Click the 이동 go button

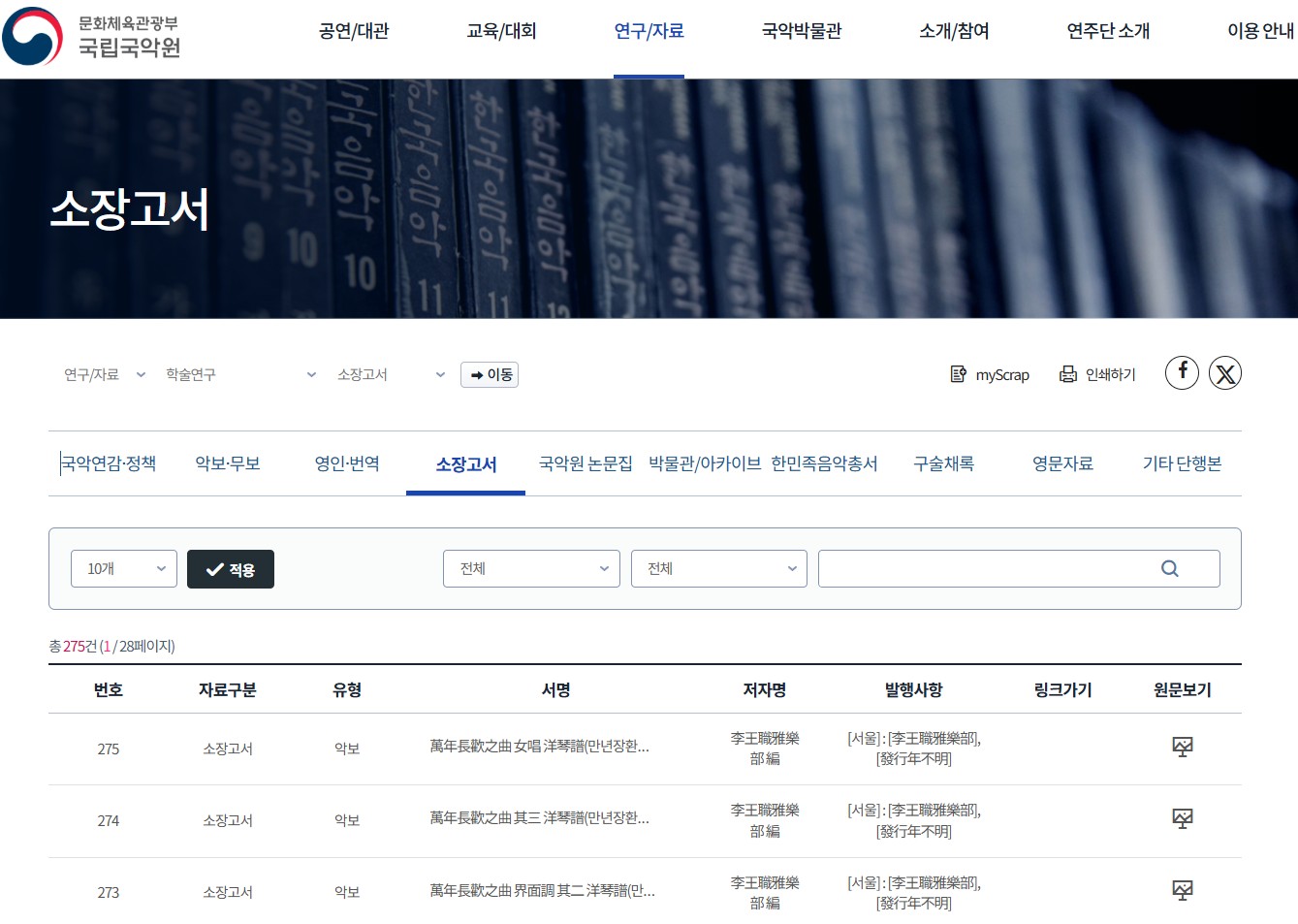[490, 375]
